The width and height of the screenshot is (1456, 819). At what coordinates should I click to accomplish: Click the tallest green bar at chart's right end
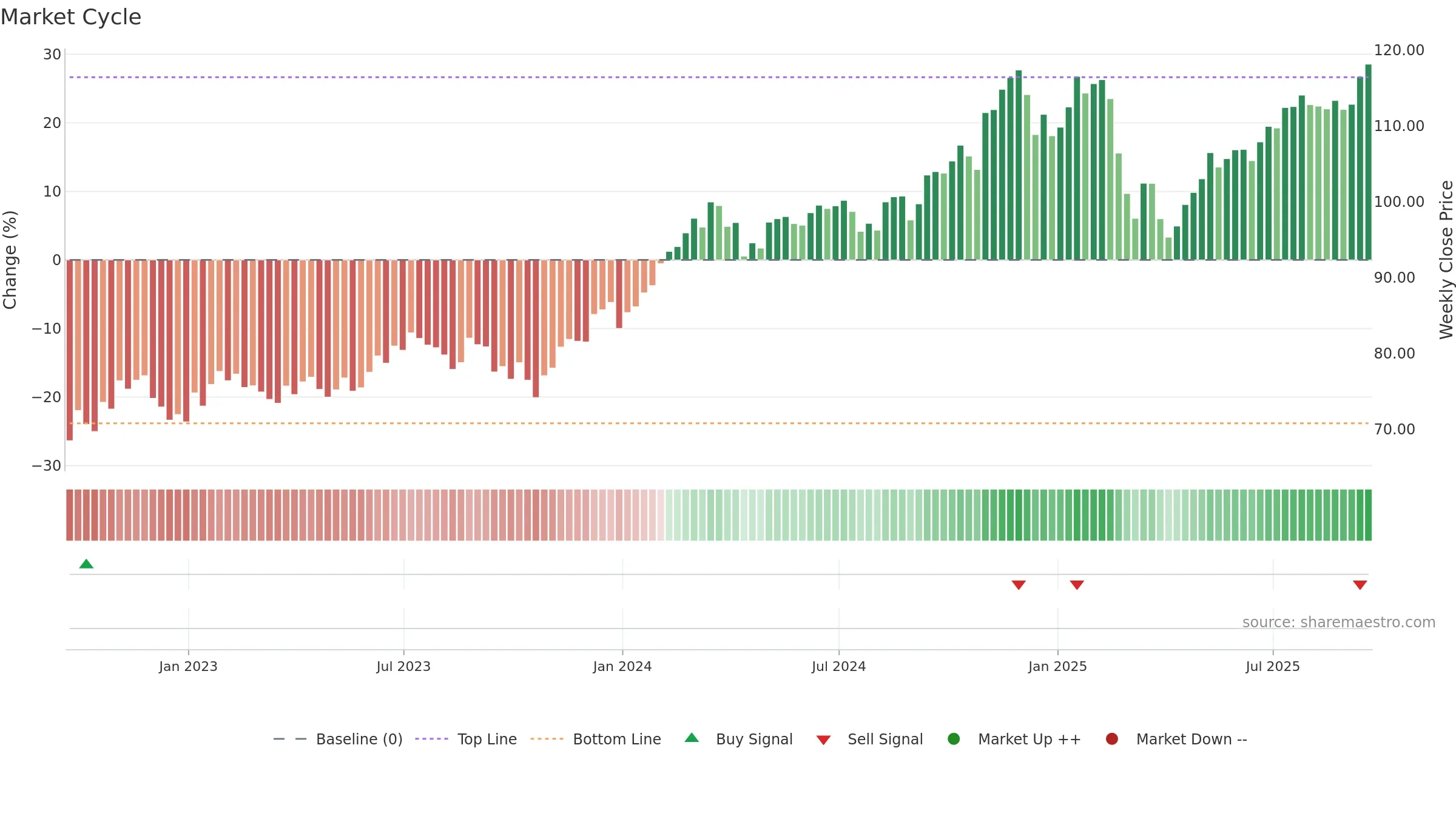pyautogui.click(x=1368, y=162)
